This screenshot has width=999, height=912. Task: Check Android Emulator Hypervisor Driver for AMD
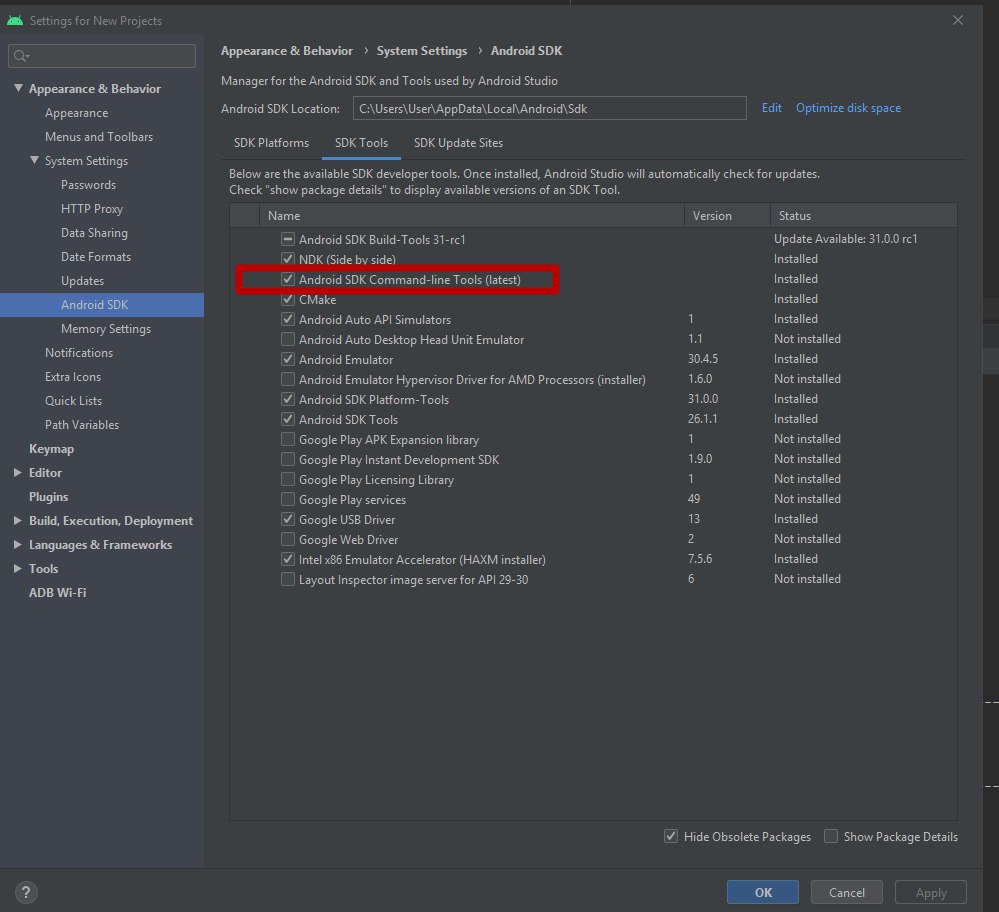pyautogui.click(x=288, y=379)
